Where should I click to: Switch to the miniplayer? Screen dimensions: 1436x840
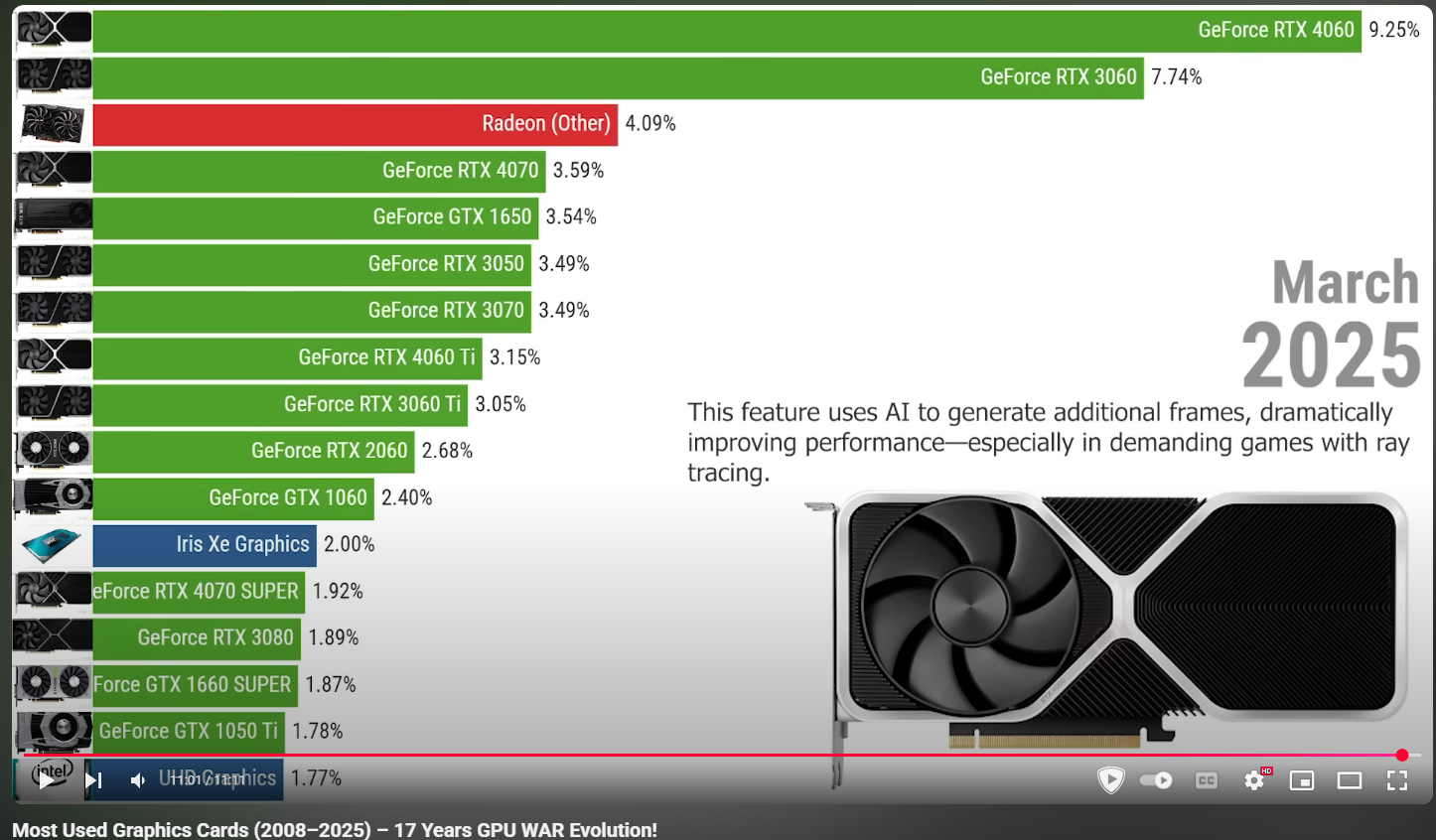click(x=1302, y=780)
